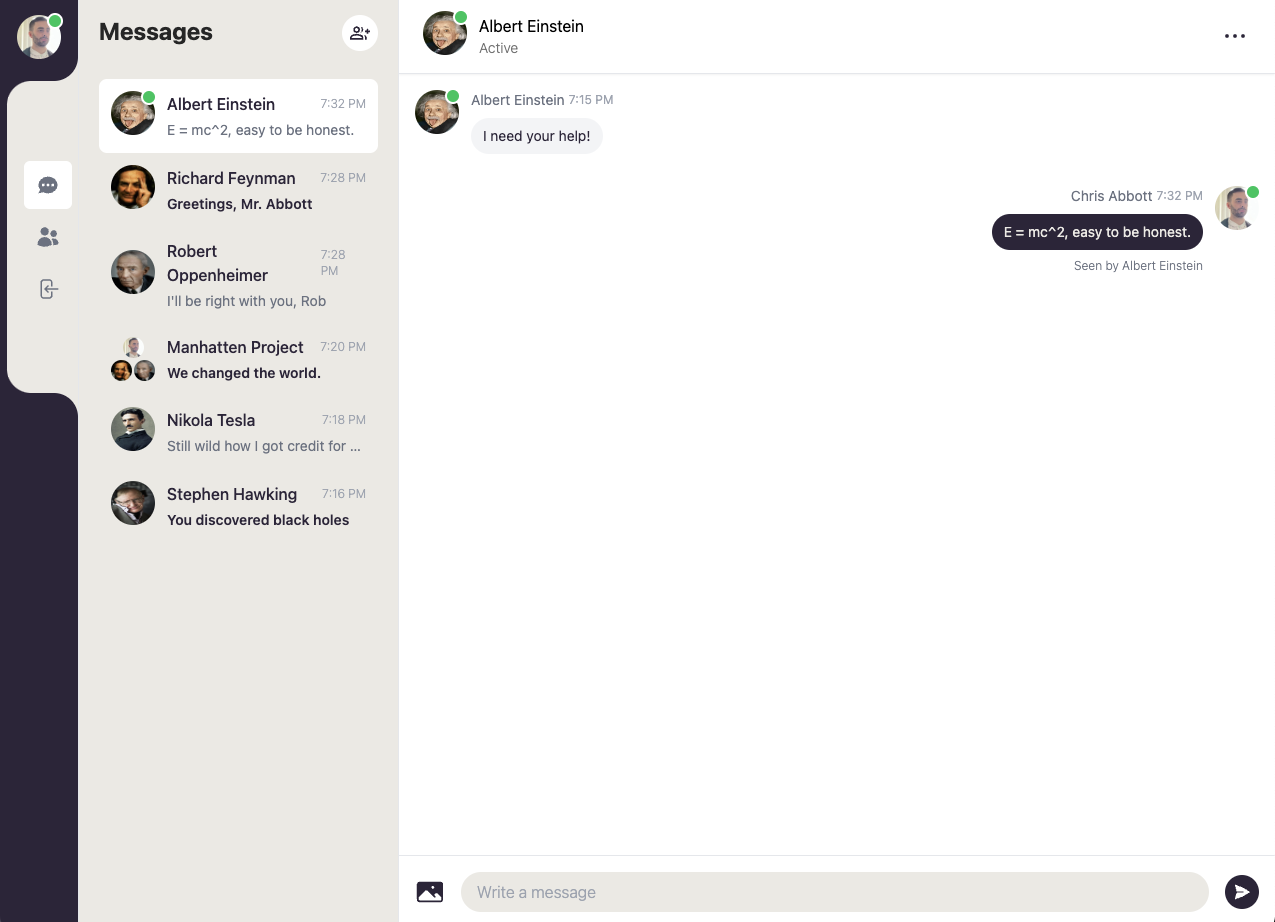Open the Richard Feynman conversation
Viewport: 1275px width, 922px height.
(238, 190)
